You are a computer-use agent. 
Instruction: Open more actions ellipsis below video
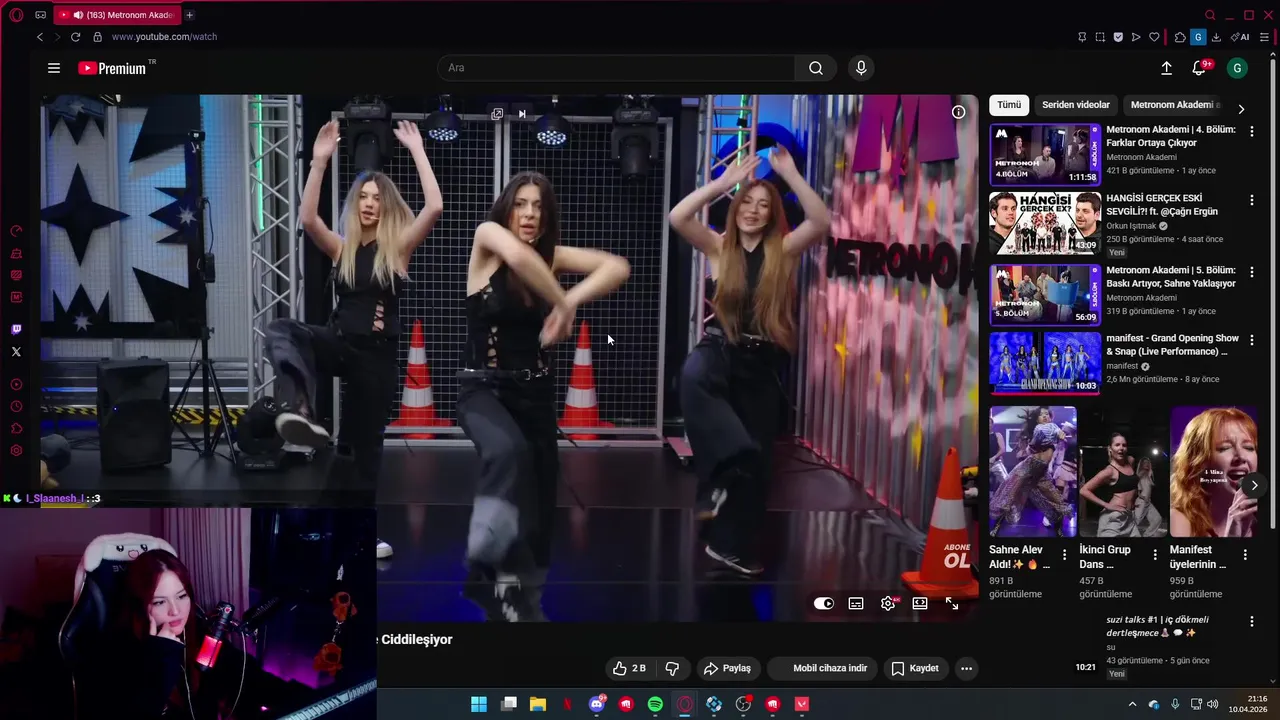click(x=966, y=668)
